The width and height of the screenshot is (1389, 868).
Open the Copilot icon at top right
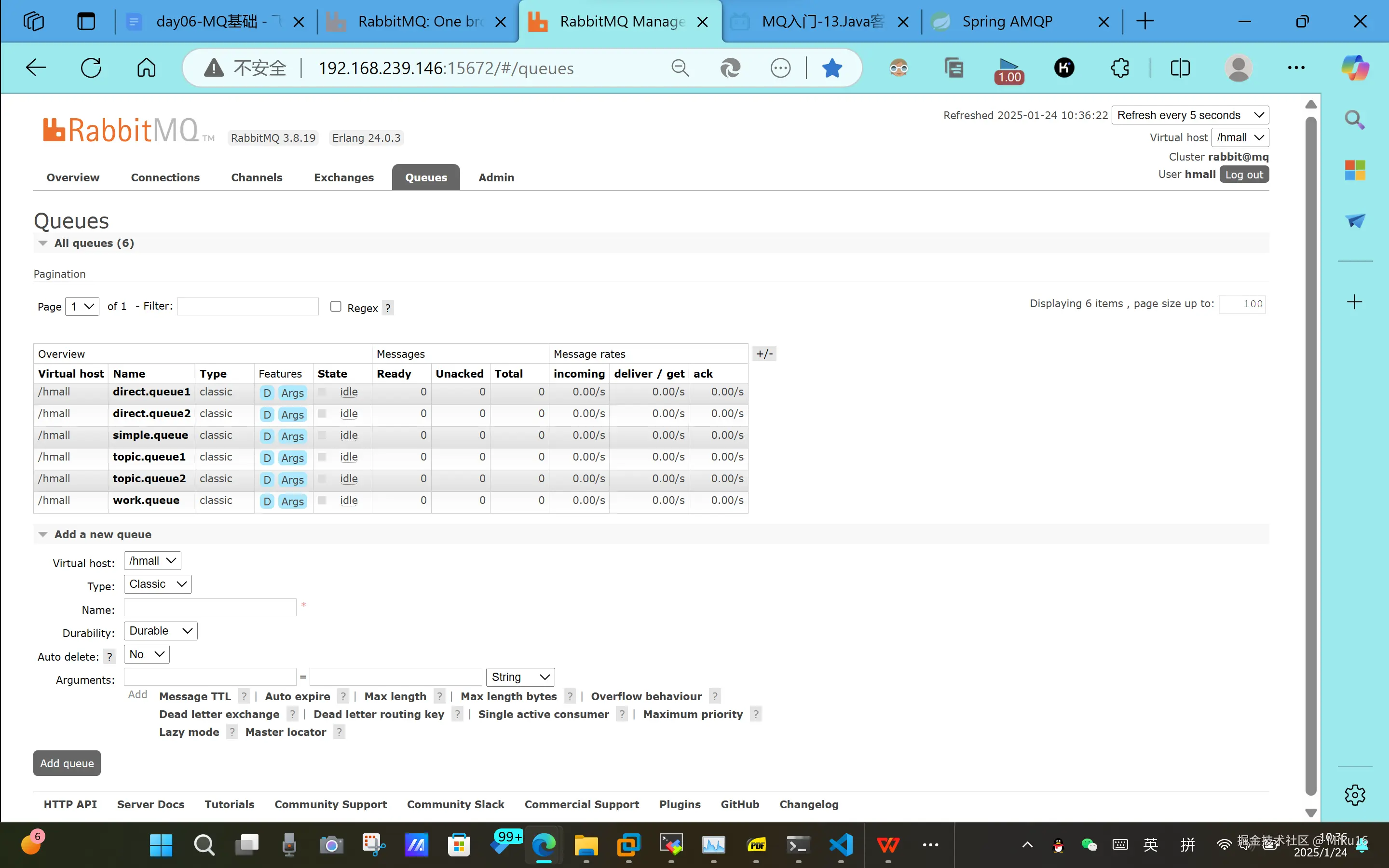pyautogui.click(x=1355, y=68)
